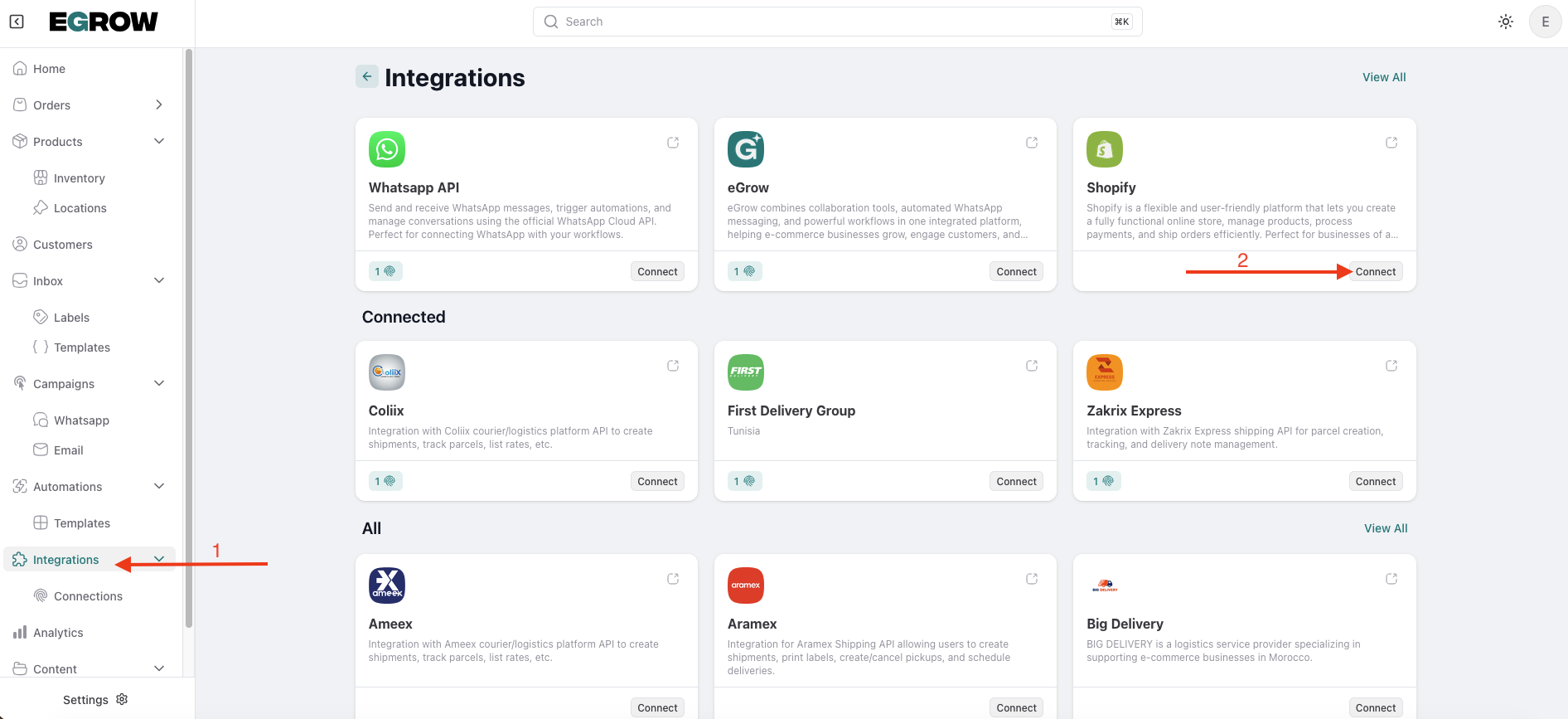Collapse the Products sidebar section
This screenshot has width=1568, height=719.
[159, 141]
